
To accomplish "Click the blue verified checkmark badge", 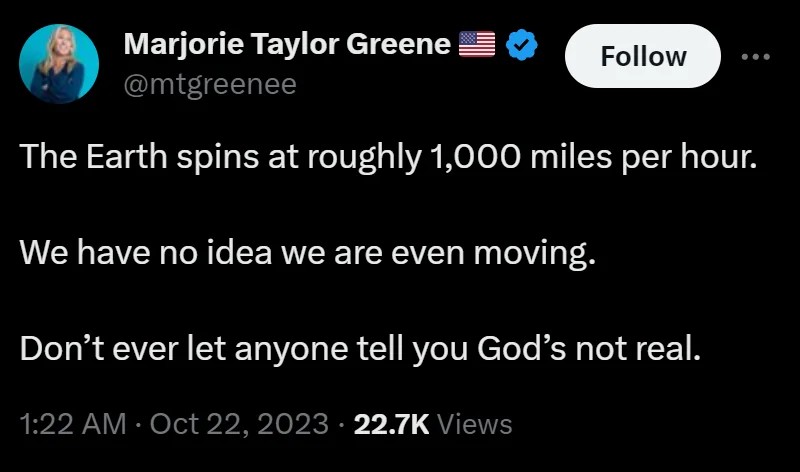I will coord(521,45).
